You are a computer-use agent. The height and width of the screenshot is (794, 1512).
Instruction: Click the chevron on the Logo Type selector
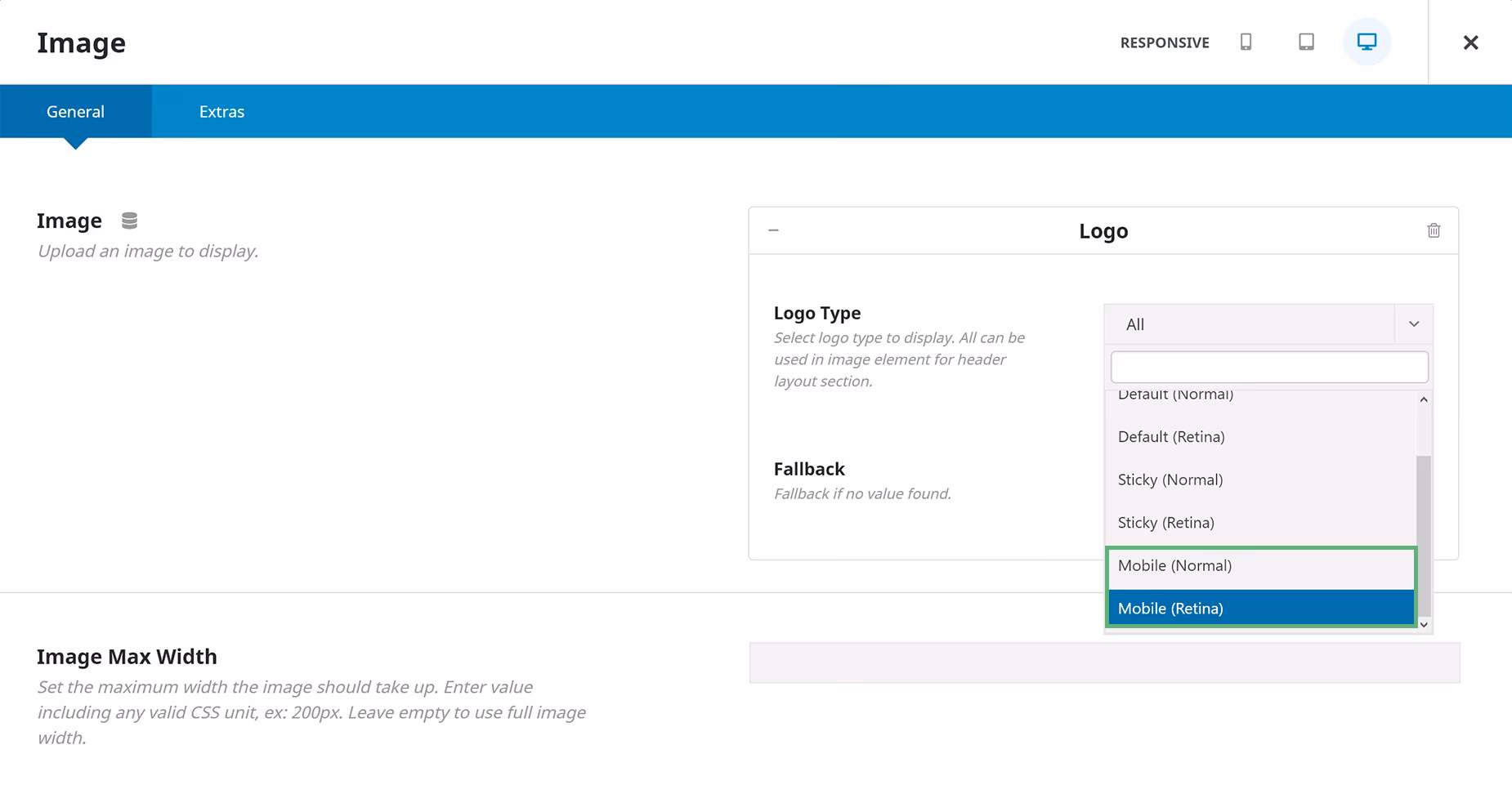coord(1413,323)
